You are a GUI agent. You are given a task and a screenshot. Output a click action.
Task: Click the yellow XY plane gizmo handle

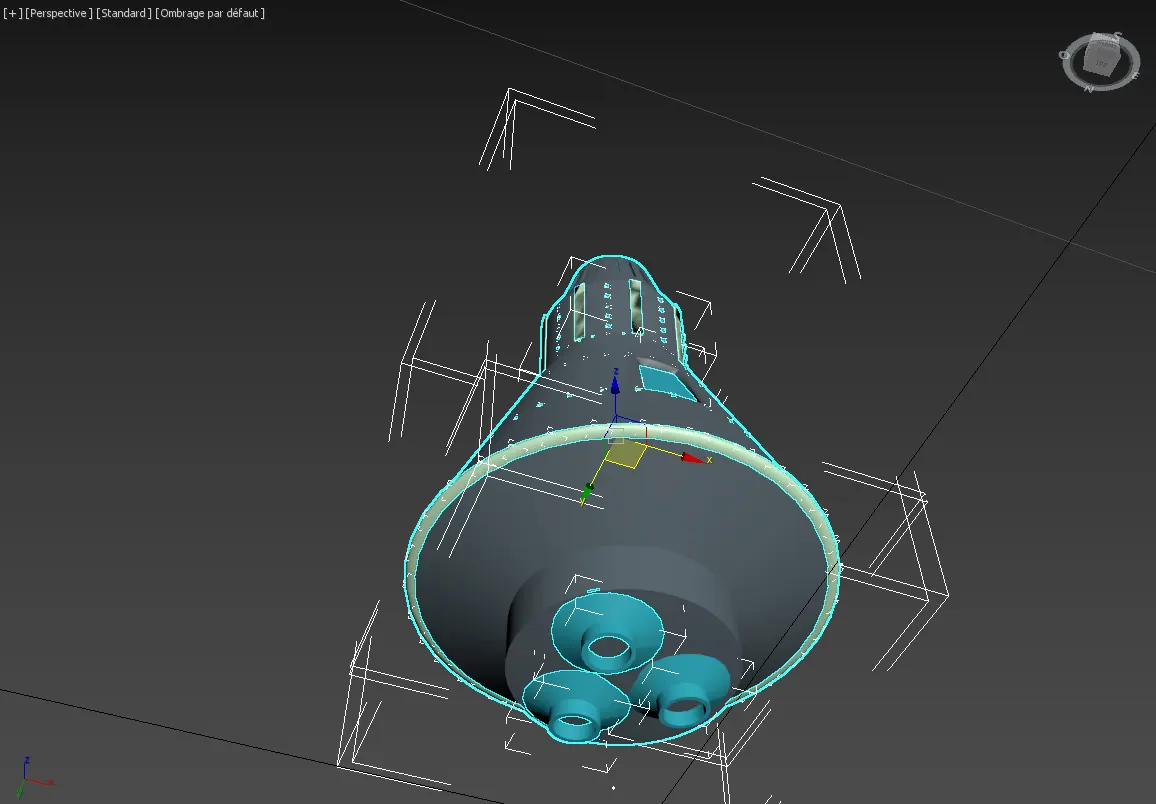625,455
